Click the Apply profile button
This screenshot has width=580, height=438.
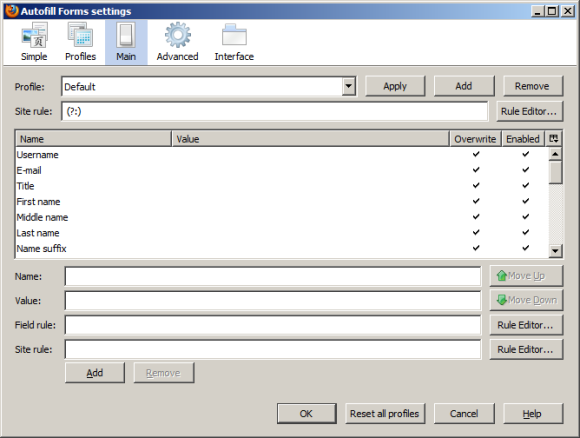(395, 86)
